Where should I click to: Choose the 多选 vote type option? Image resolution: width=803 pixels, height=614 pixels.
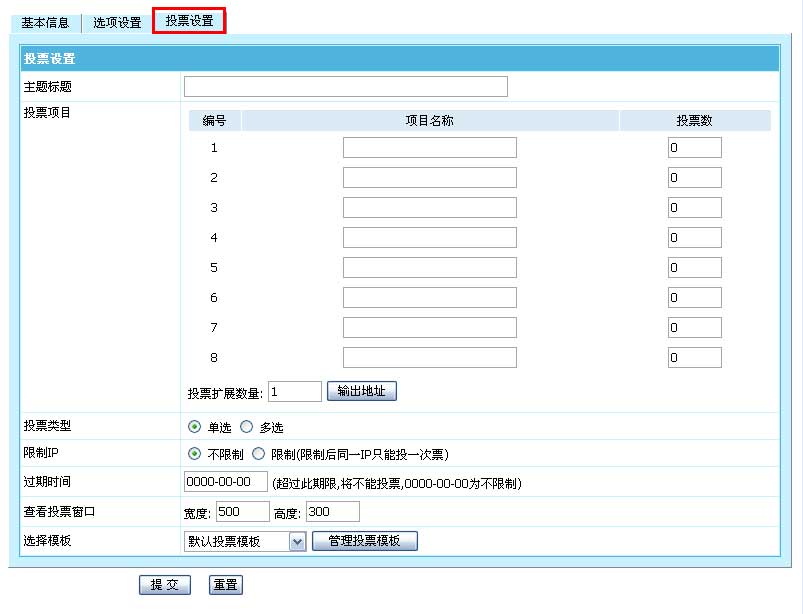[247, 427]
